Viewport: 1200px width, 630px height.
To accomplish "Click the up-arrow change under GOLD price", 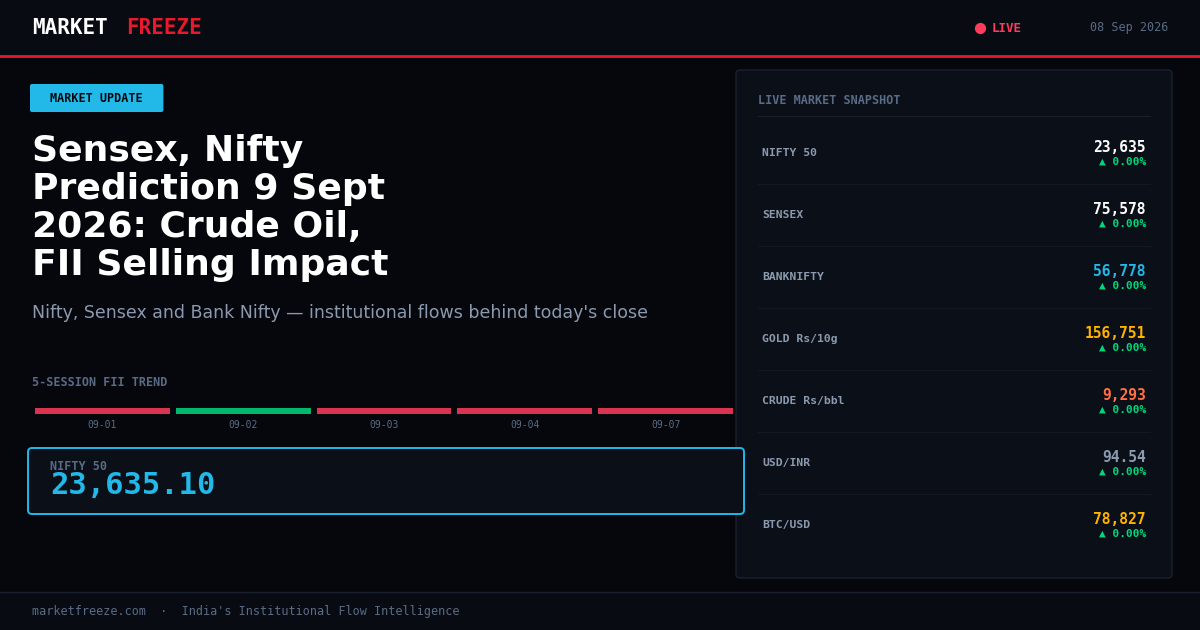I will tap(1122, 348).
